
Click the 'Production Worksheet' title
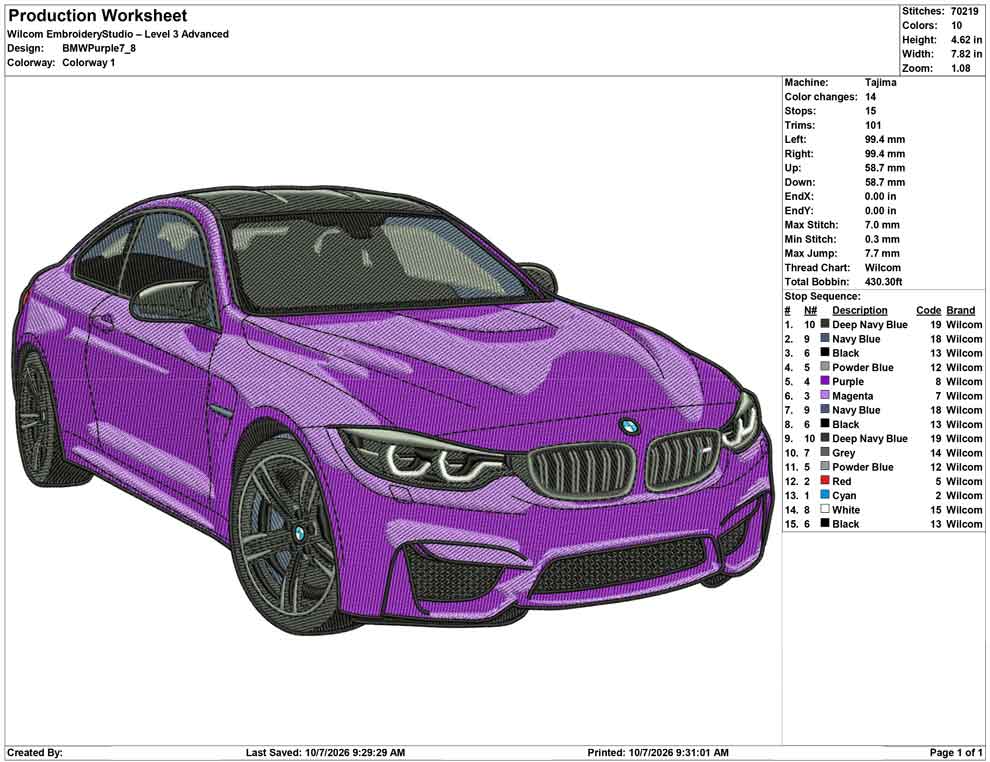[x=97, y=15]
